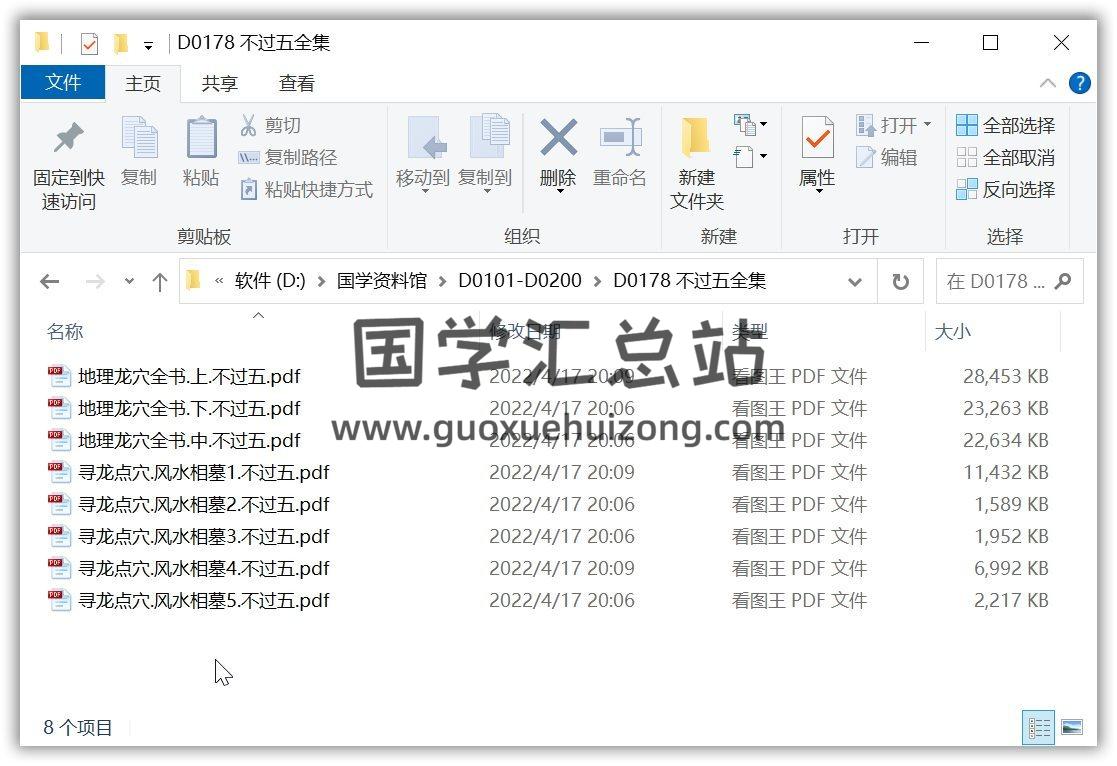Click the Pin to Quick Access icon
This screenshot has width=1117, height=766.
click(68, 138)
